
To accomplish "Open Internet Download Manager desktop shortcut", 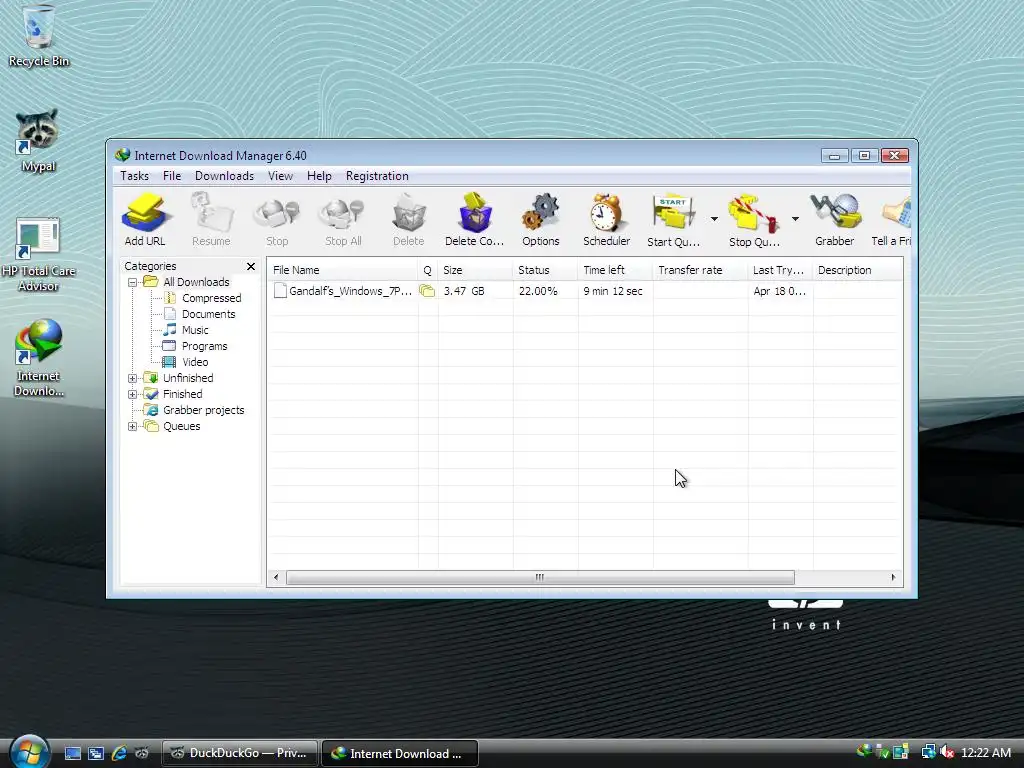I will coord(39,357).
